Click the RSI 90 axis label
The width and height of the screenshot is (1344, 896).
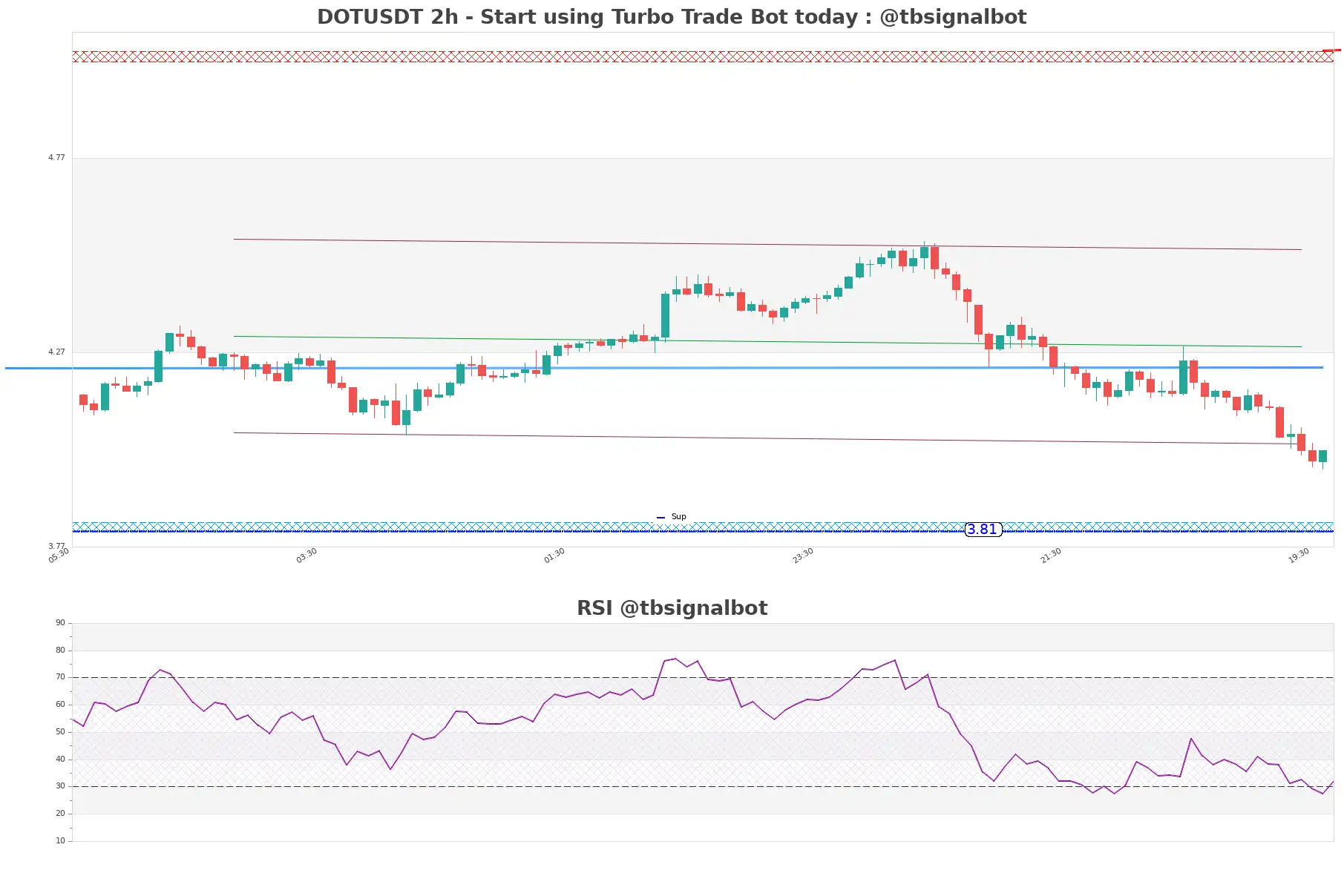(x=60, y=623)
